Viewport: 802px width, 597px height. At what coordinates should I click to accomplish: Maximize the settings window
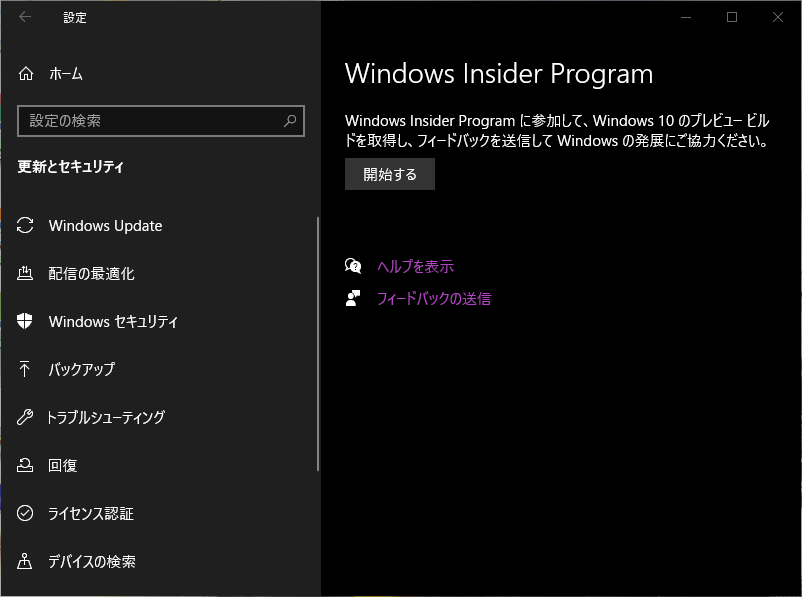click(732, 17)
